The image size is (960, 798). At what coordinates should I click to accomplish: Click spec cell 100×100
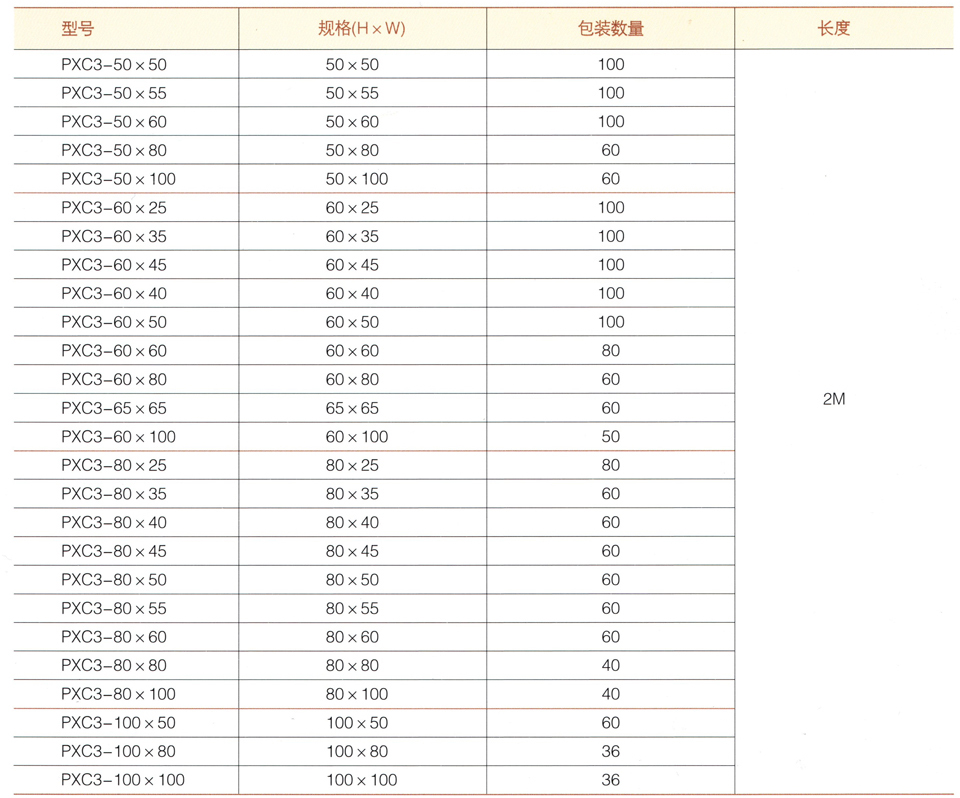[362, 780]
